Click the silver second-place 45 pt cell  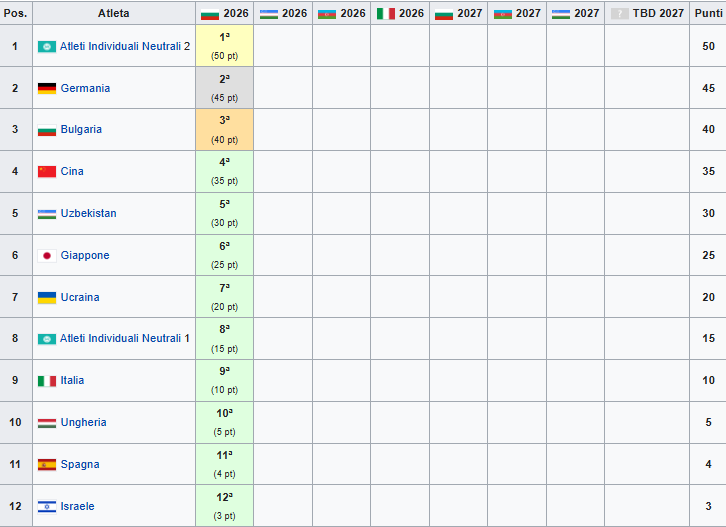coord(224,88)
